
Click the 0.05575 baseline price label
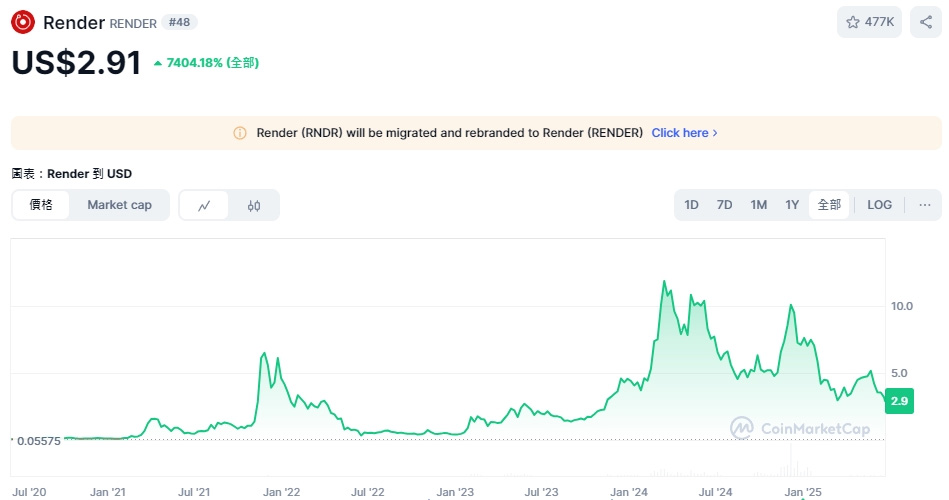point(38,441)
